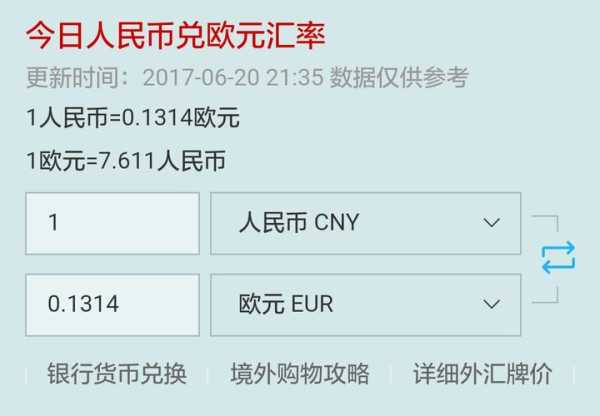The height and width of the screenshot is (416, 600).
Task: Click the red 今日人民币兑欧元汇率 heading
Action: click(x=176, y=36)
